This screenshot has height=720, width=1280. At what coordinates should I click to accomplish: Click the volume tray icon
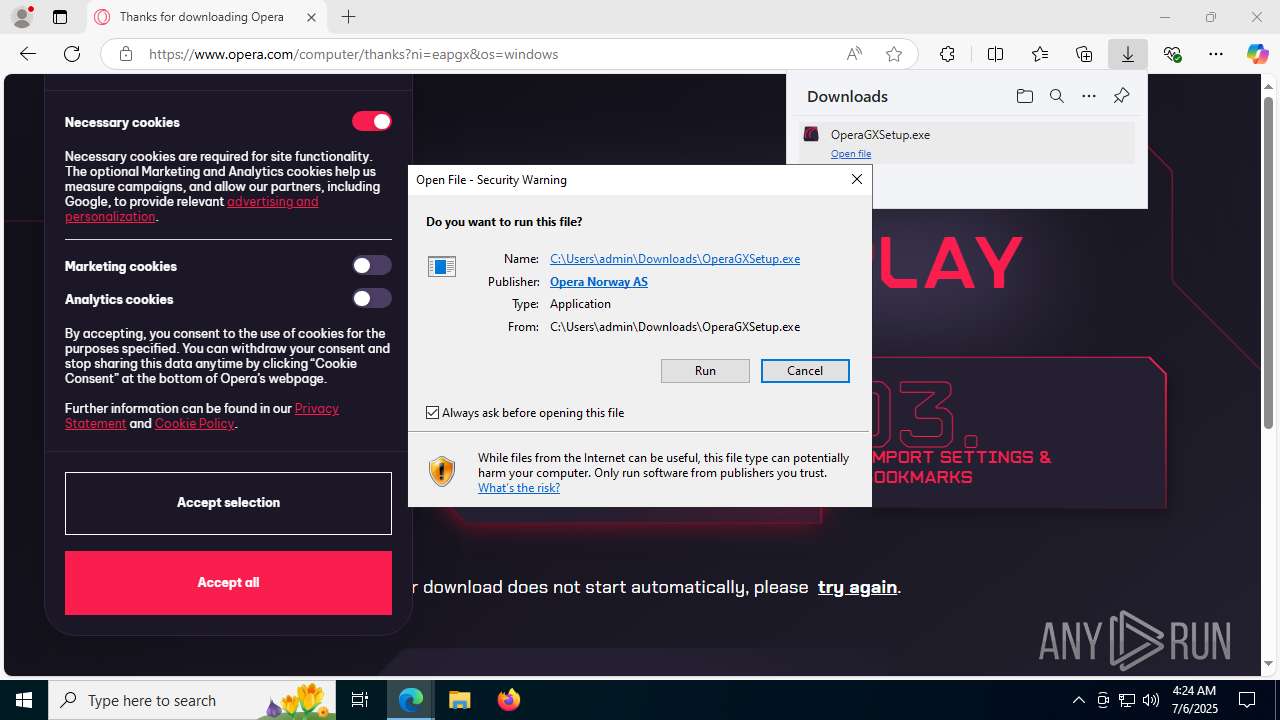point(1151,700)
